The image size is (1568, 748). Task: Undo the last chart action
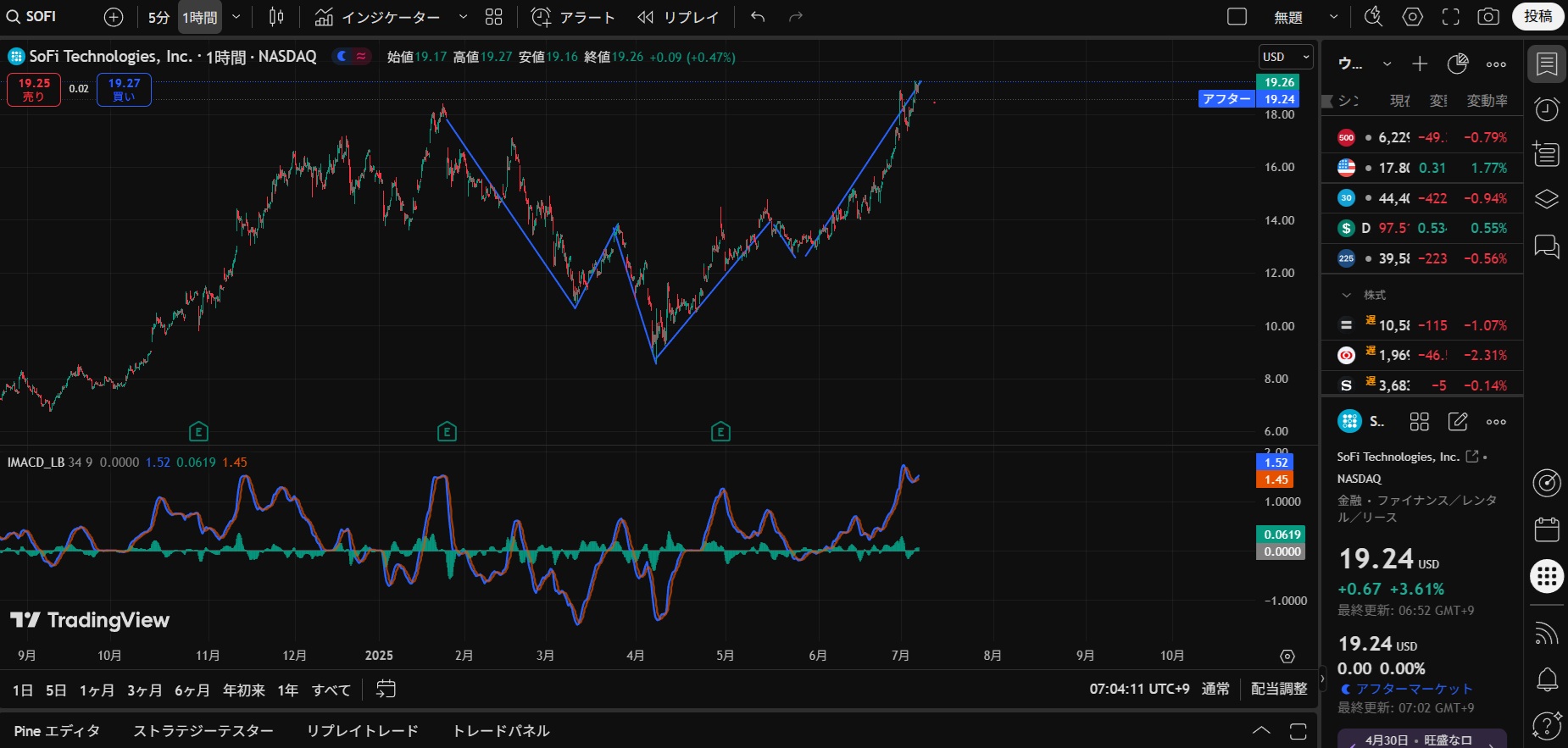pyautogui.click(x=758, y=17)
